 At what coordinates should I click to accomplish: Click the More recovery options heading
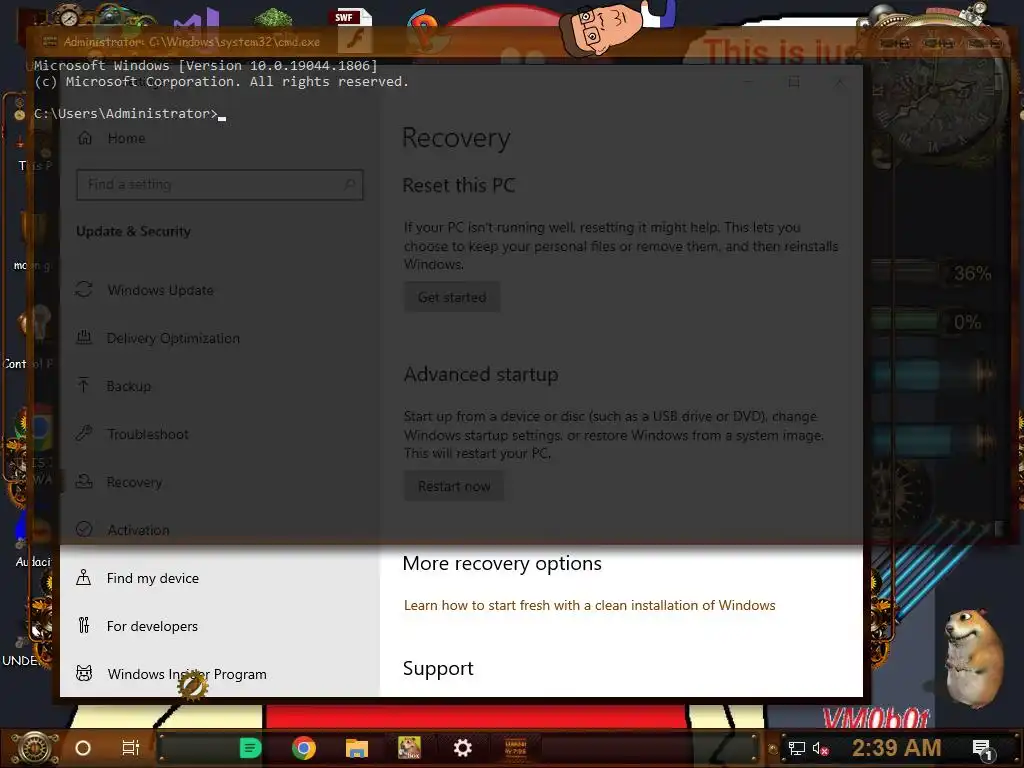(502, 563)
